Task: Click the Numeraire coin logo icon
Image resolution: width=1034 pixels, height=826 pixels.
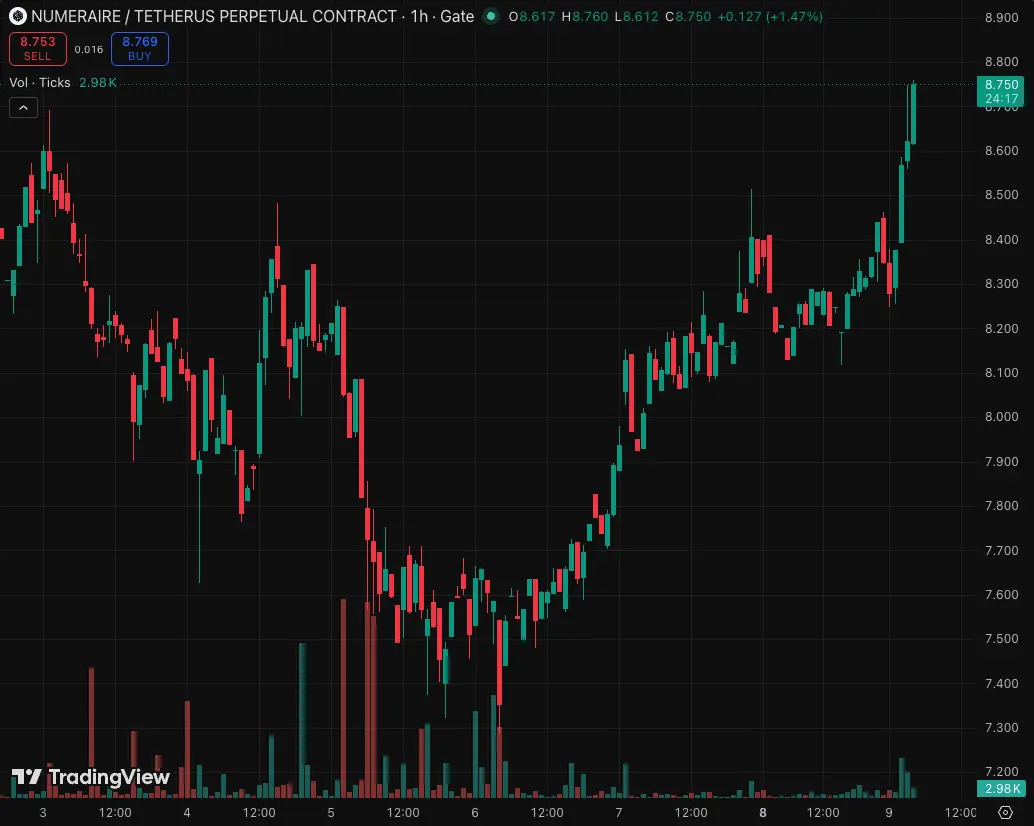Action: point(18,16)
